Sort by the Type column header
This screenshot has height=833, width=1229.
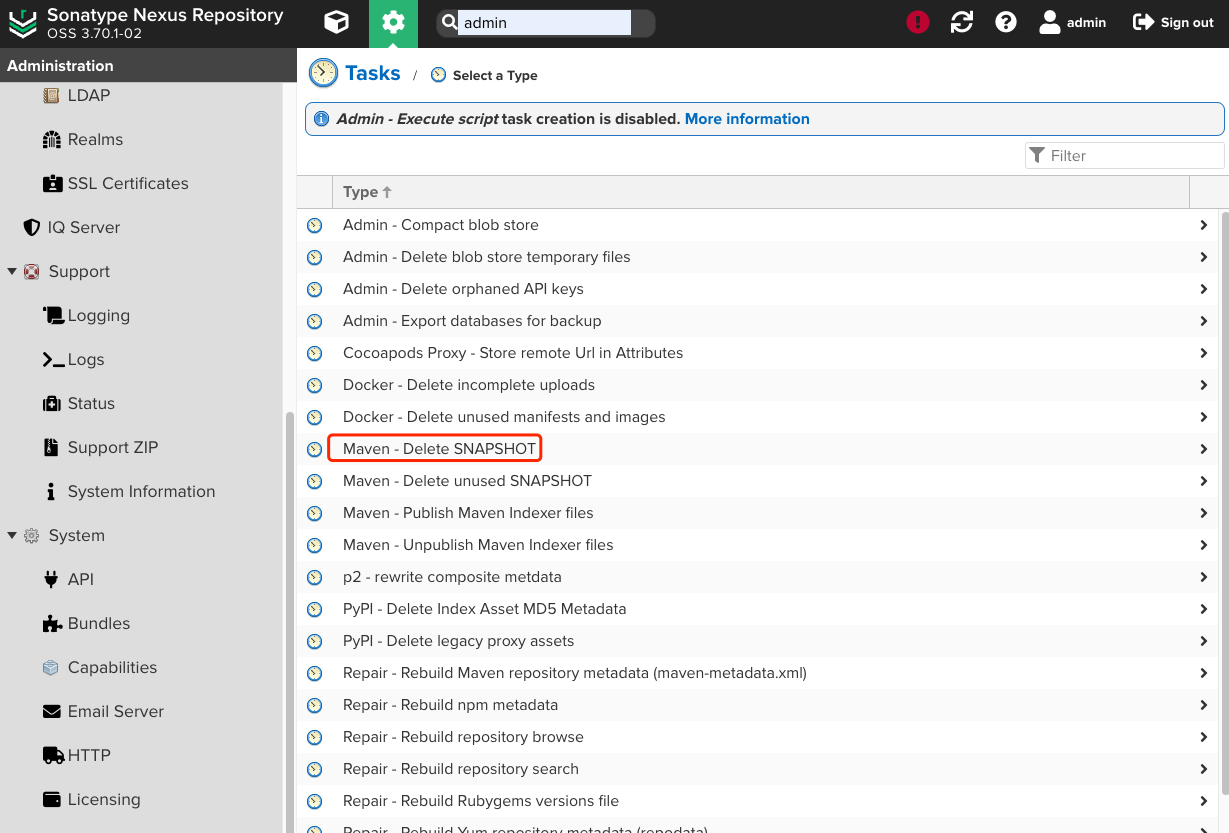coord(360,192)
